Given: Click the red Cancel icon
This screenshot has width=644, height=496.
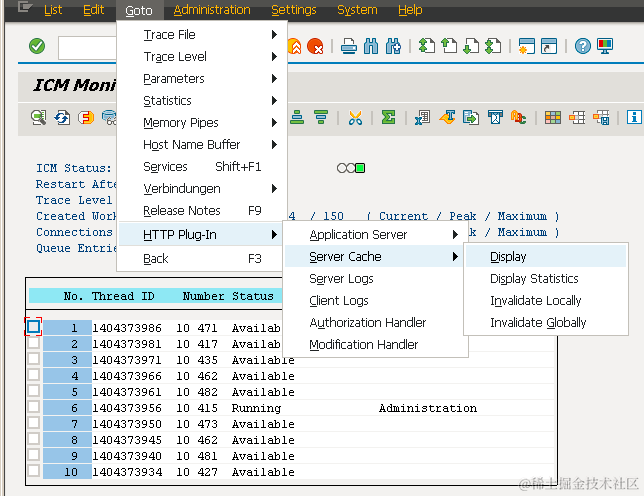Looking at the screenshot, I should (315, 46).
